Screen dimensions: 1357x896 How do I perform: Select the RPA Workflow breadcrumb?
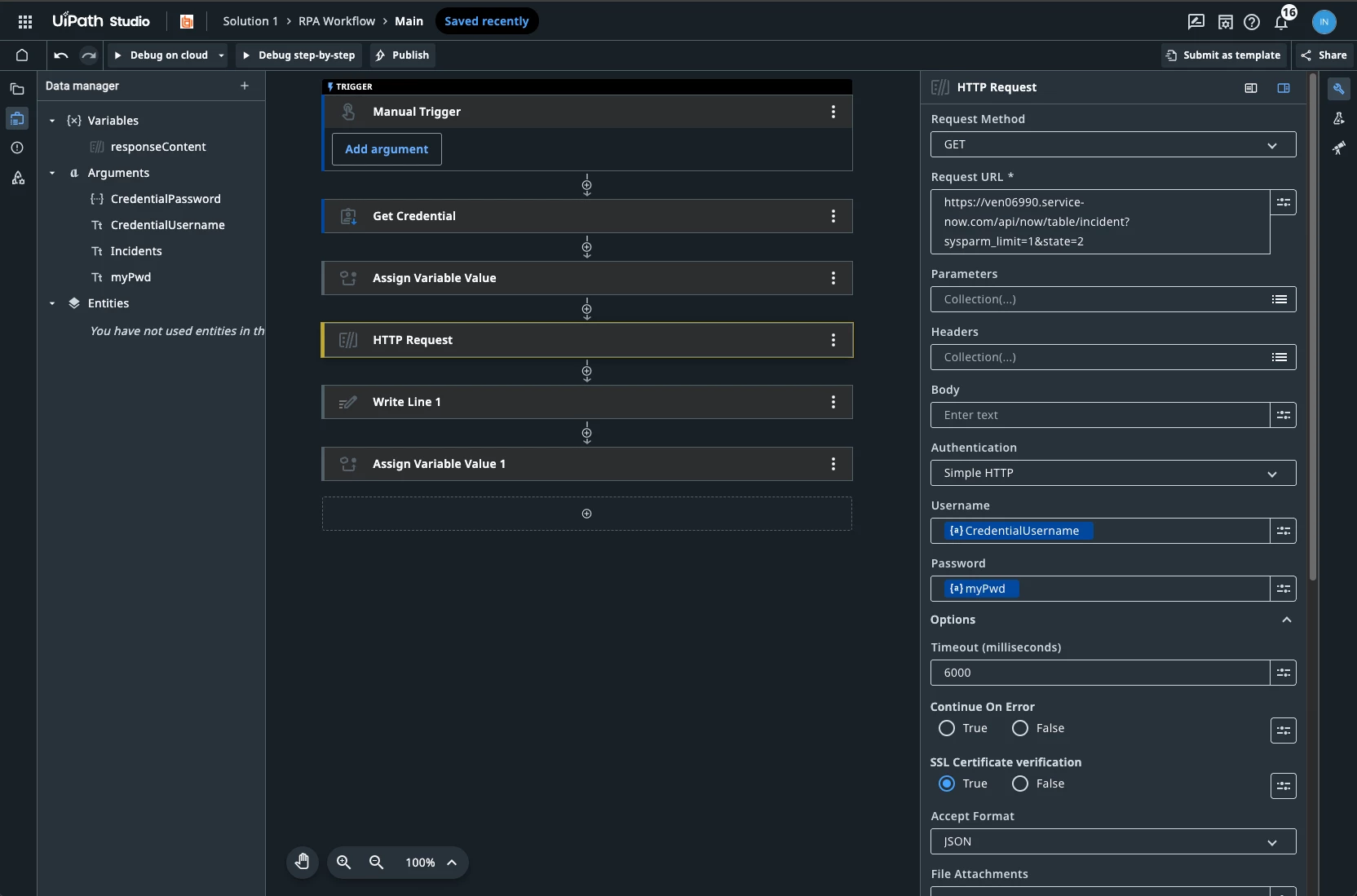[337, 21]
